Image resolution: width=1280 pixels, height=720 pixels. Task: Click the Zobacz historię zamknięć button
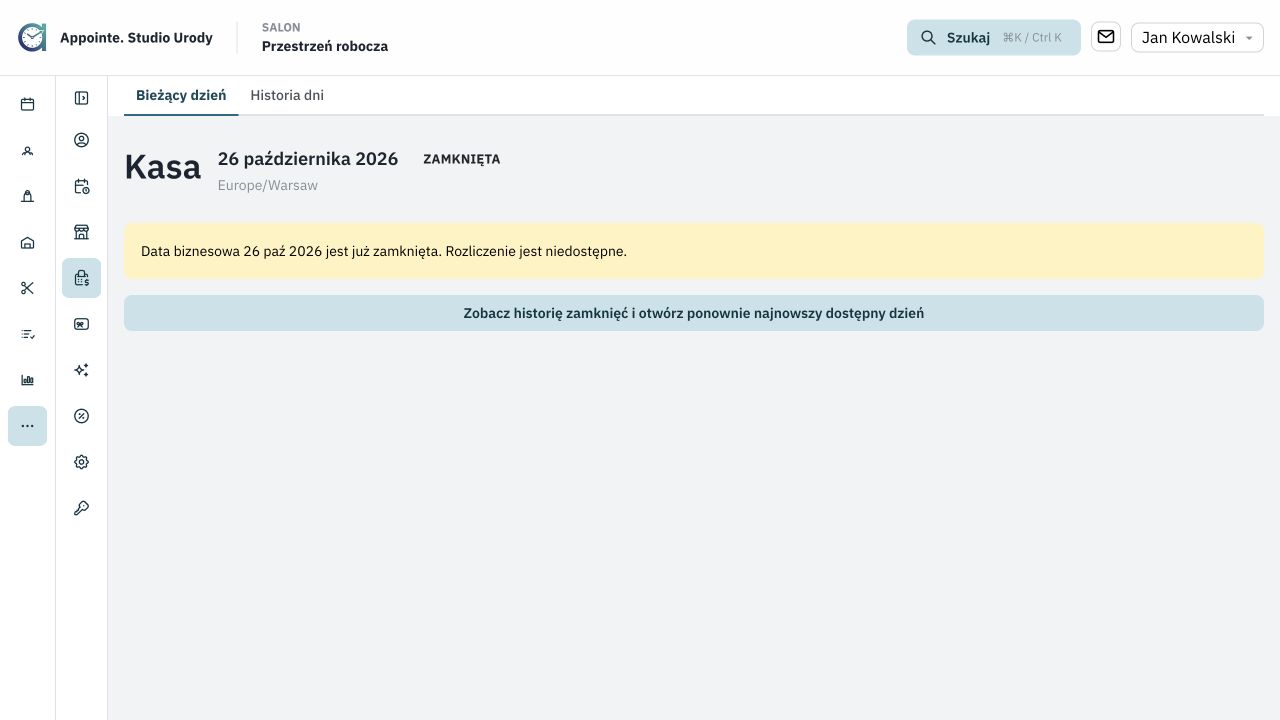[694, 313]
